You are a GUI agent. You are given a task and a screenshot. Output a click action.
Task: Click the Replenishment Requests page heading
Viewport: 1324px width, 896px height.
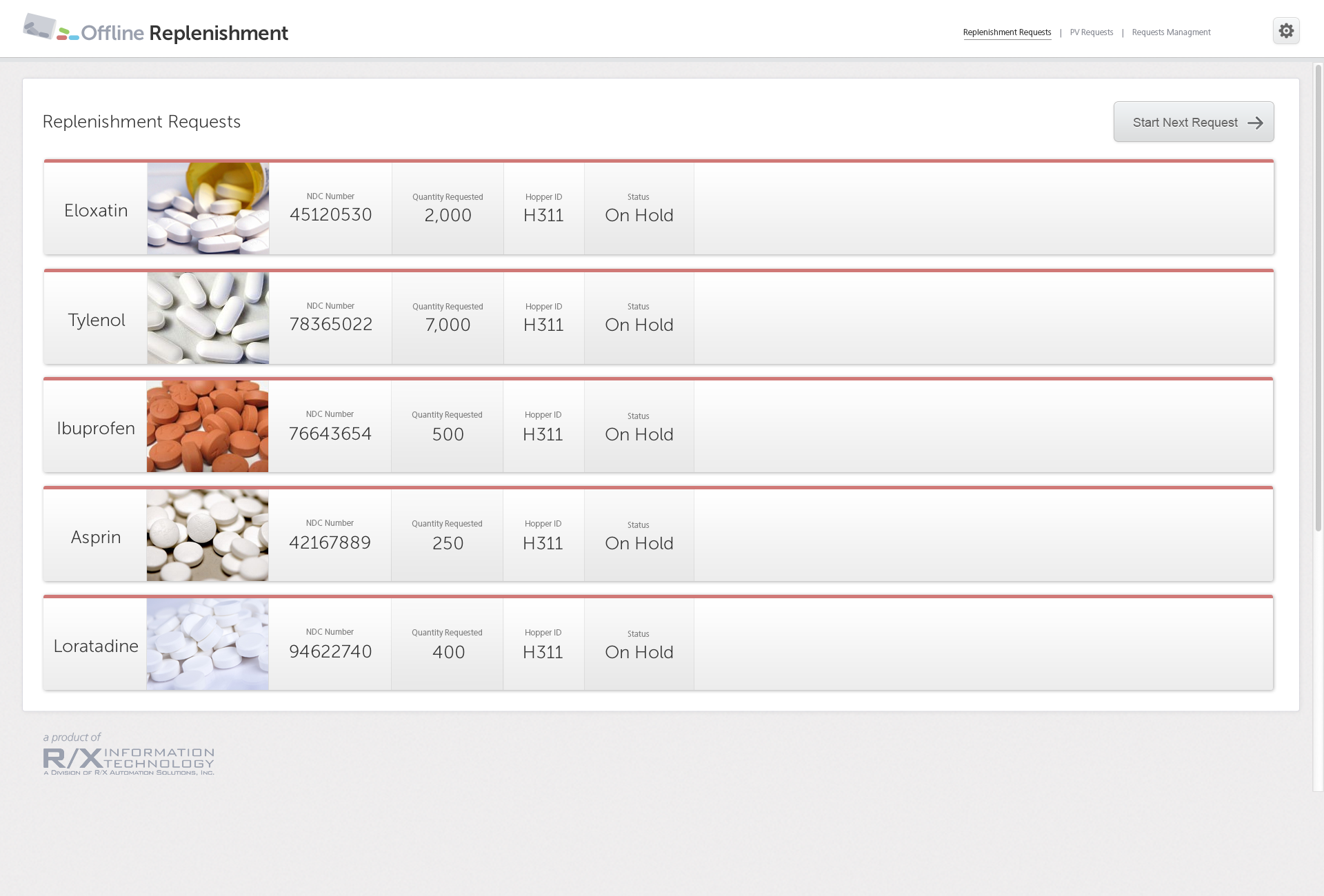[141, 122]
